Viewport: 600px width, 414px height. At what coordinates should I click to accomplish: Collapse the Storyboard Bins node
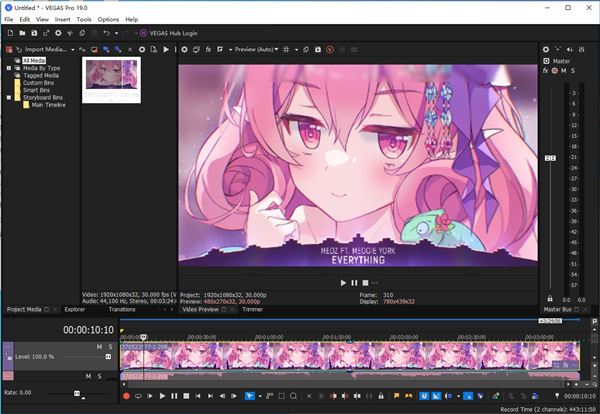pyautogui.click(x=9, y=98)
